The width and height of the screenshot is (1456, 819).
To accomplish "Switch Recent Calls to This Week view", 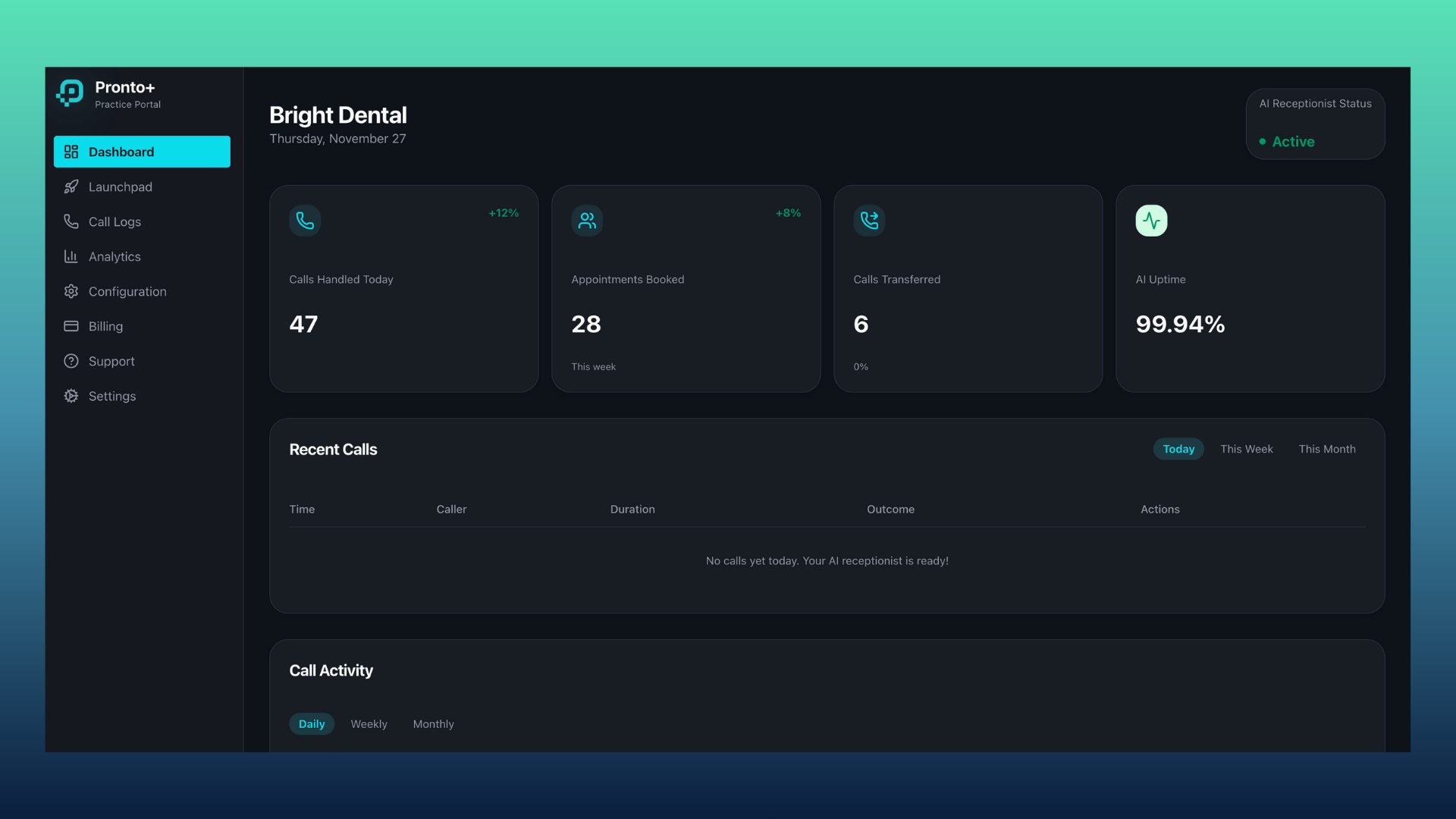I will coord(1247,449).
